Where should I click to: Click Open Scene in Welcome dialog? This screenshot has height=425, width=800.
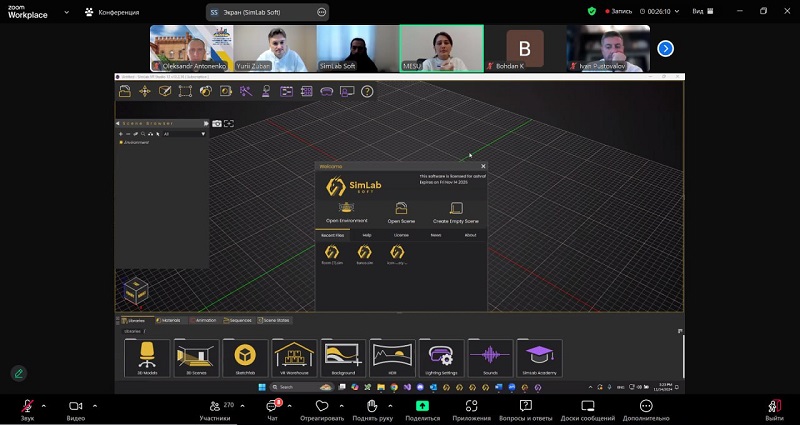point(401,213)
